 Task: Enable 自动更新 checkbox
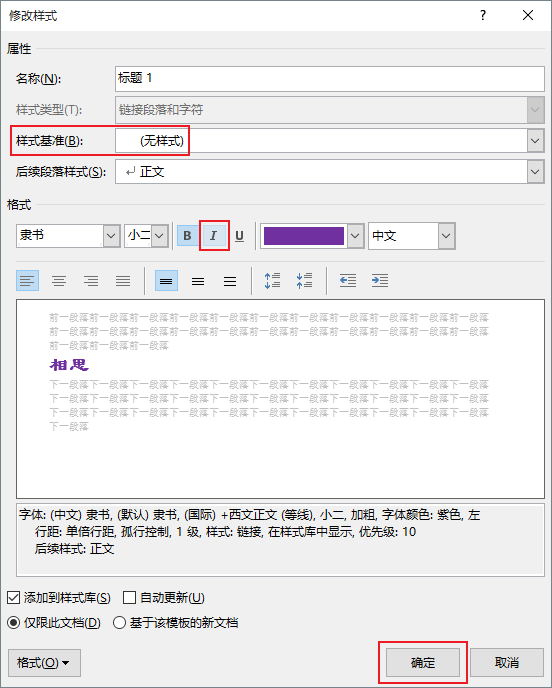coord(129,597)
